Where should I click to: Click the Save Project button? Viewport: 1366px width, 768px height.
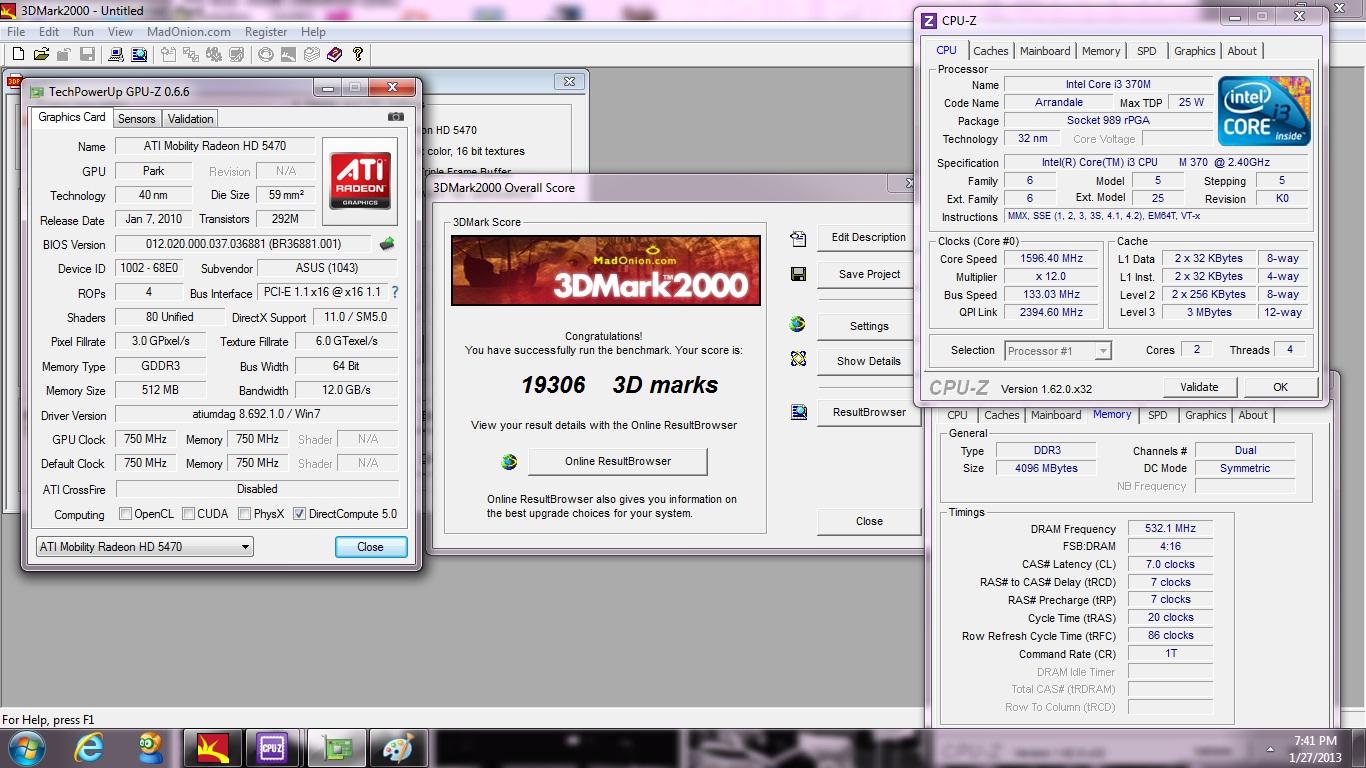tap(868, 274)
